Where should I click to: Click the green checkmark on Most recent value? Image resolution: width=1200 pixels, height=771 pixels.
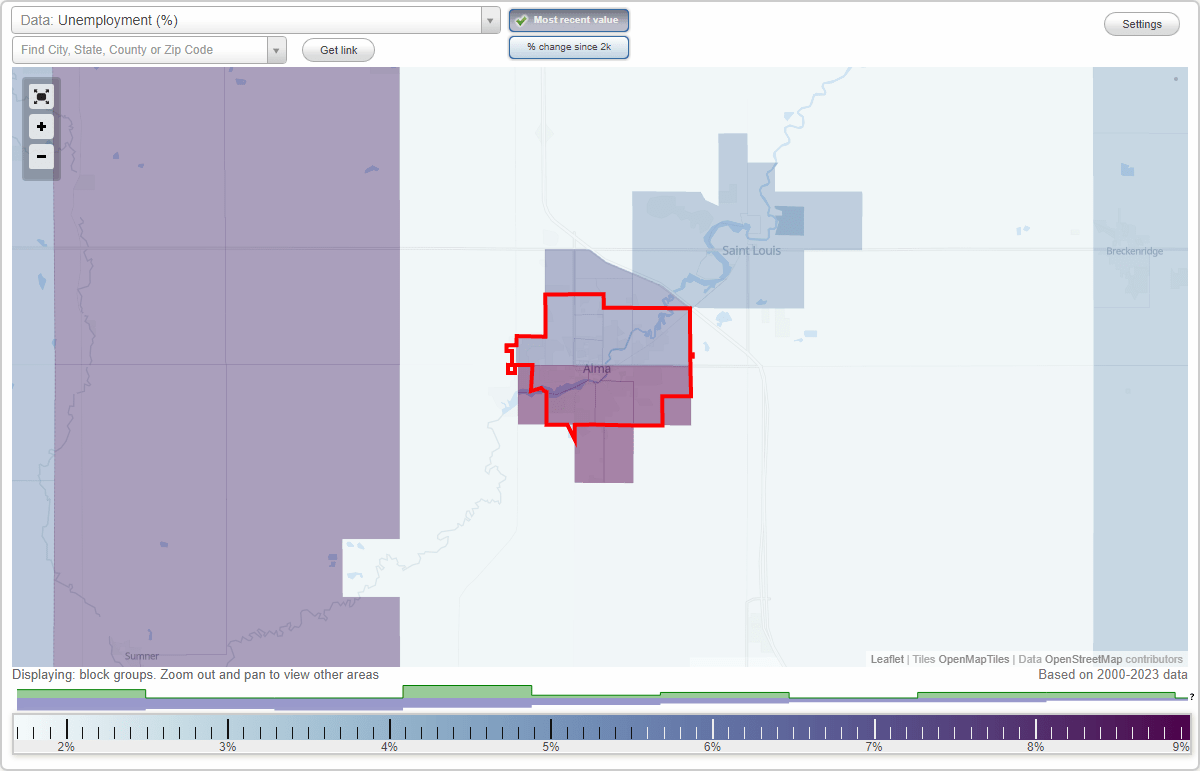tap(521, 19)
